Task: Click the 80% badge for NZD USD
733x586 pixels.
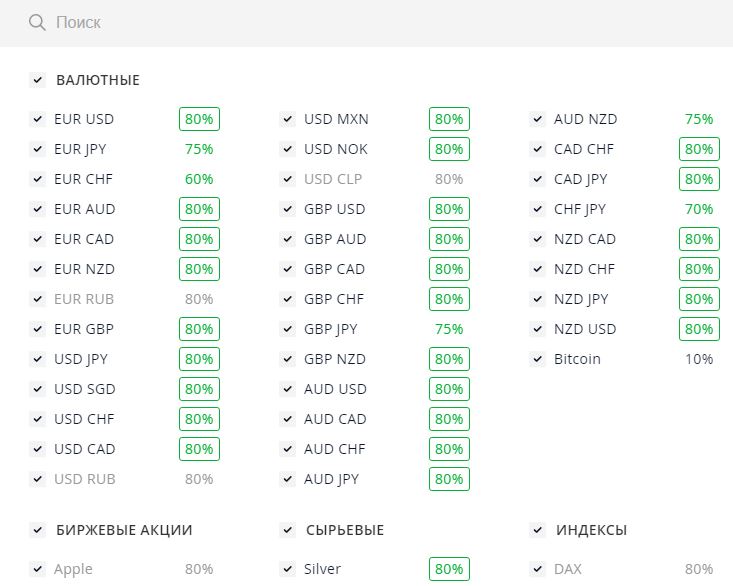Action: coord(699,329)
